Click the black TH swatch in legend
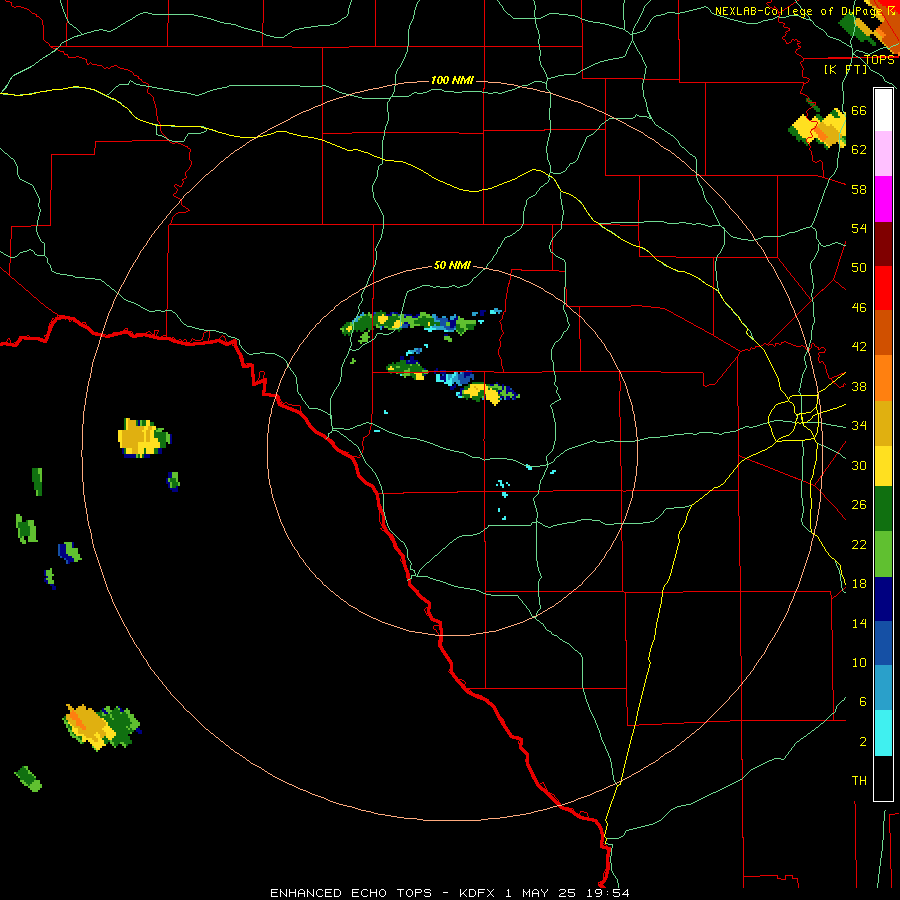 click(883, 778)
